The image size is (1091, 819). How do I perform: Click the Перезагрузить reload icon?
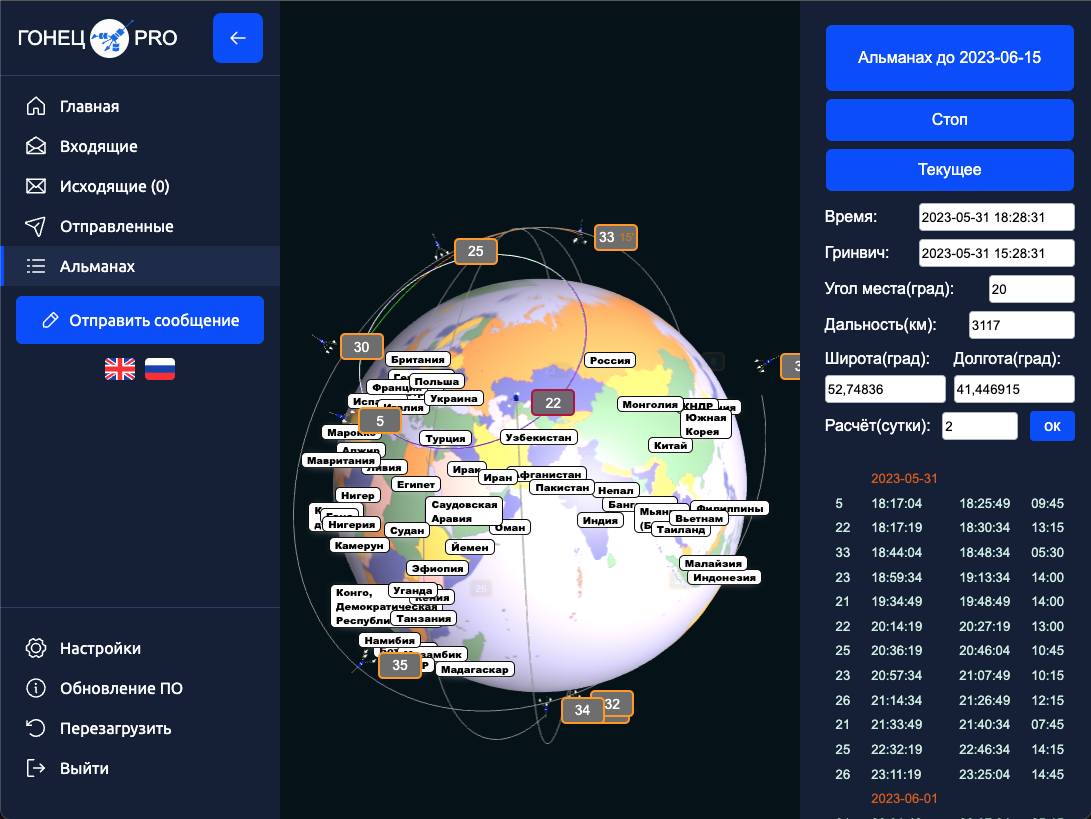tap(36, 728)
